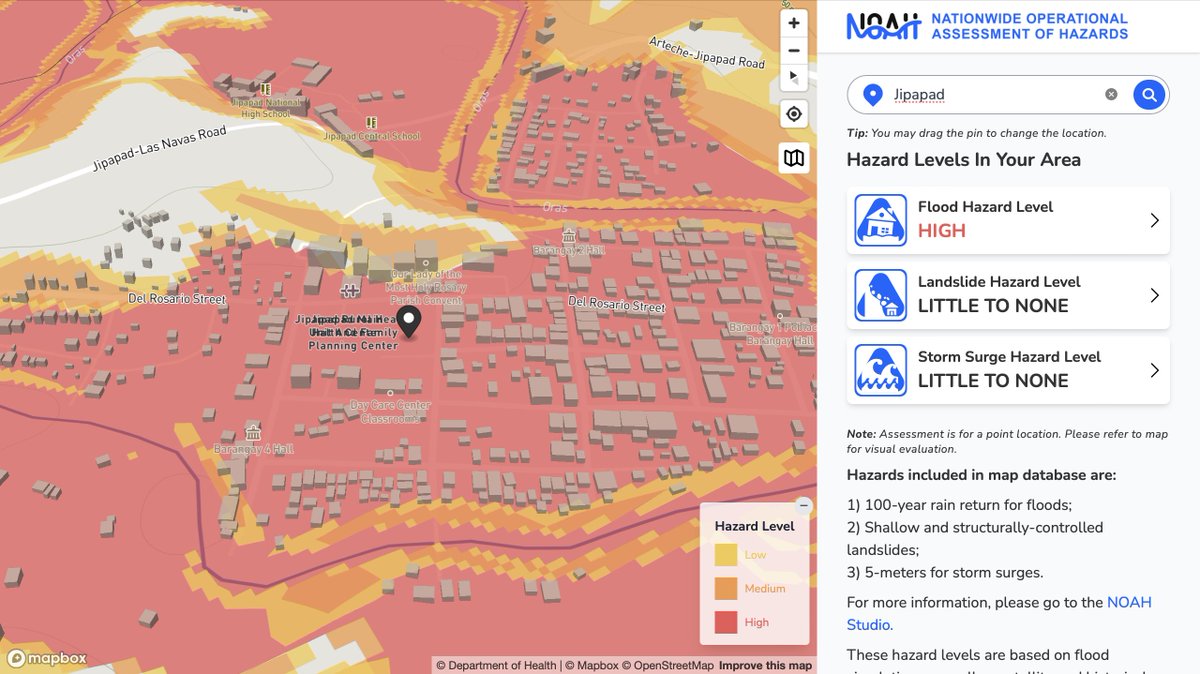The height and width of the screenshot is (674, 1200).
Task: Click Barangay 2 Hall map icon
Action: [x=568, y=235]
